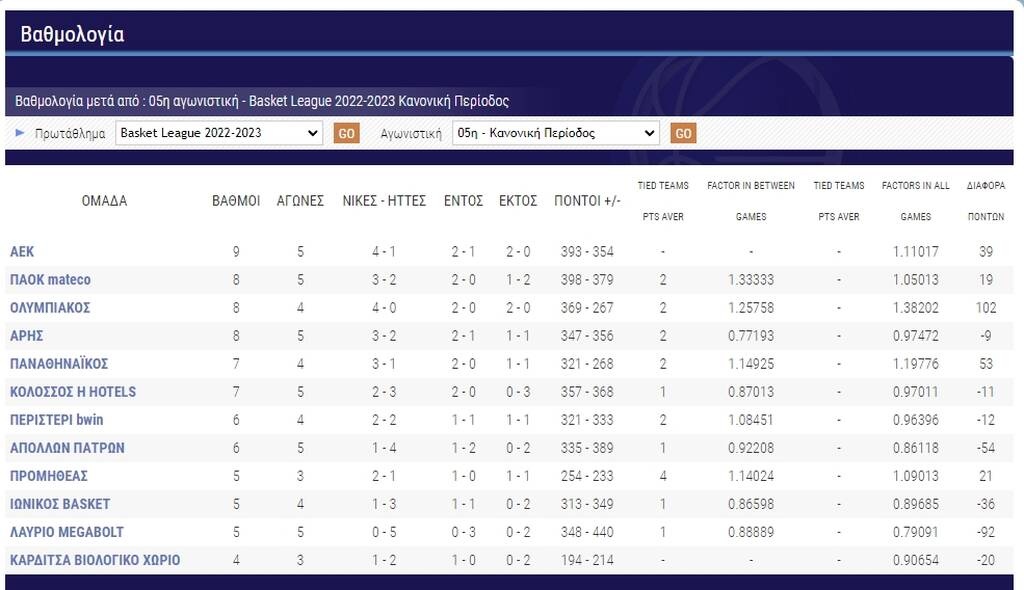Viewport: 1024px width, 590px height.
Task: Select ΟΛΥΜΠΙΑΚΟΣ wins-losses 4 - 0
Action: 384,308
